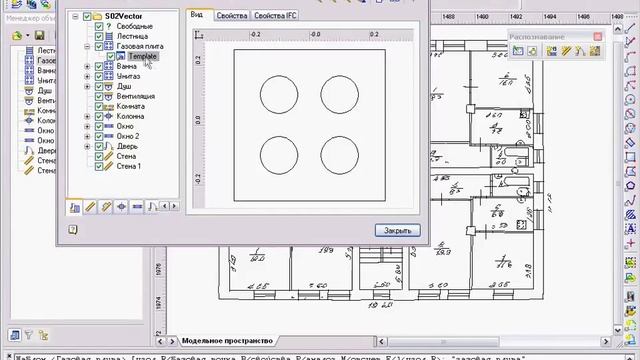640x360 pixels.
Task: Toggle the Ванна checkbox
Action: tap(99, 66)
